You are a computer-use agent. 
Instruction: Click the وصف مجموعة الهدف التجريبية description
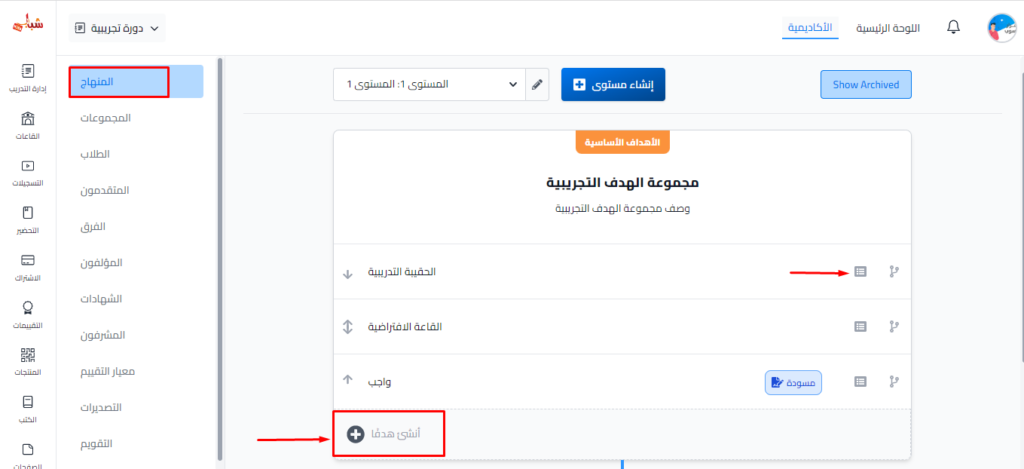click(x=622, y=209)
